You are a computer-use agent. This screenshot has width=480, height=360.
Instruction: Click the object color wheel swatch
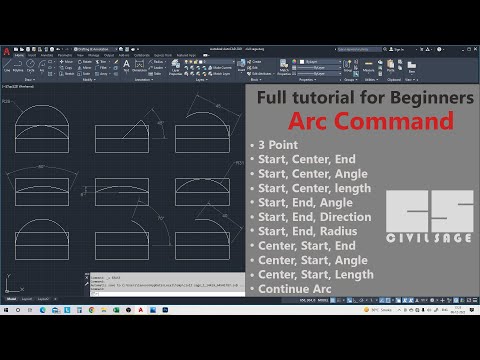[294, 62]
